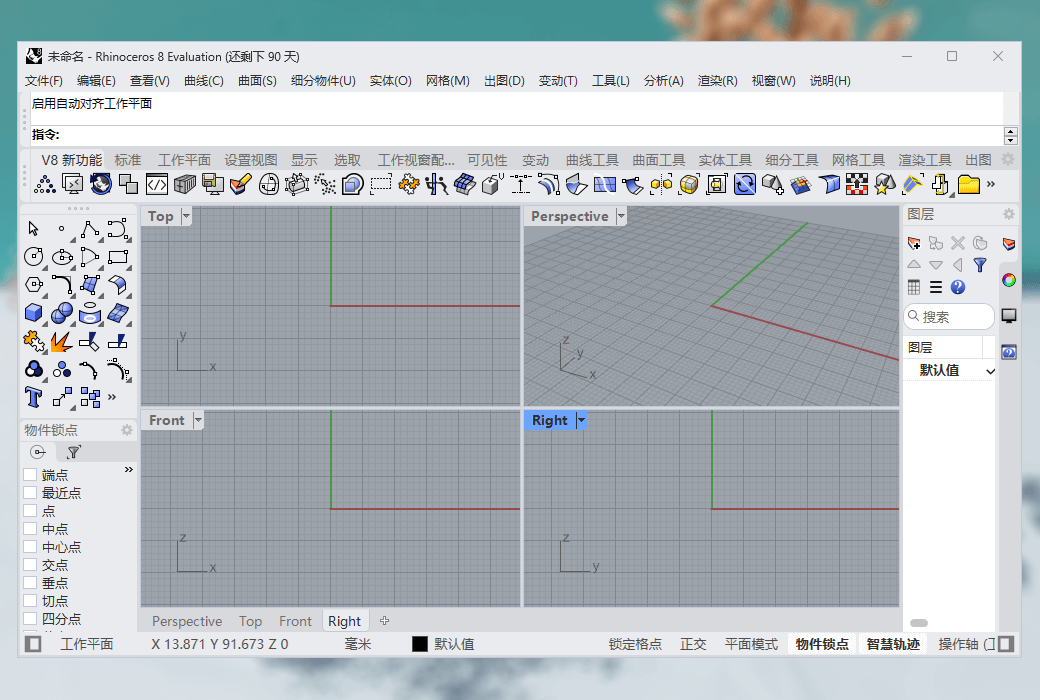Toggle the 切点 snap checkbox
Viewport: 1040px width, 700px height.
(30, 600)
